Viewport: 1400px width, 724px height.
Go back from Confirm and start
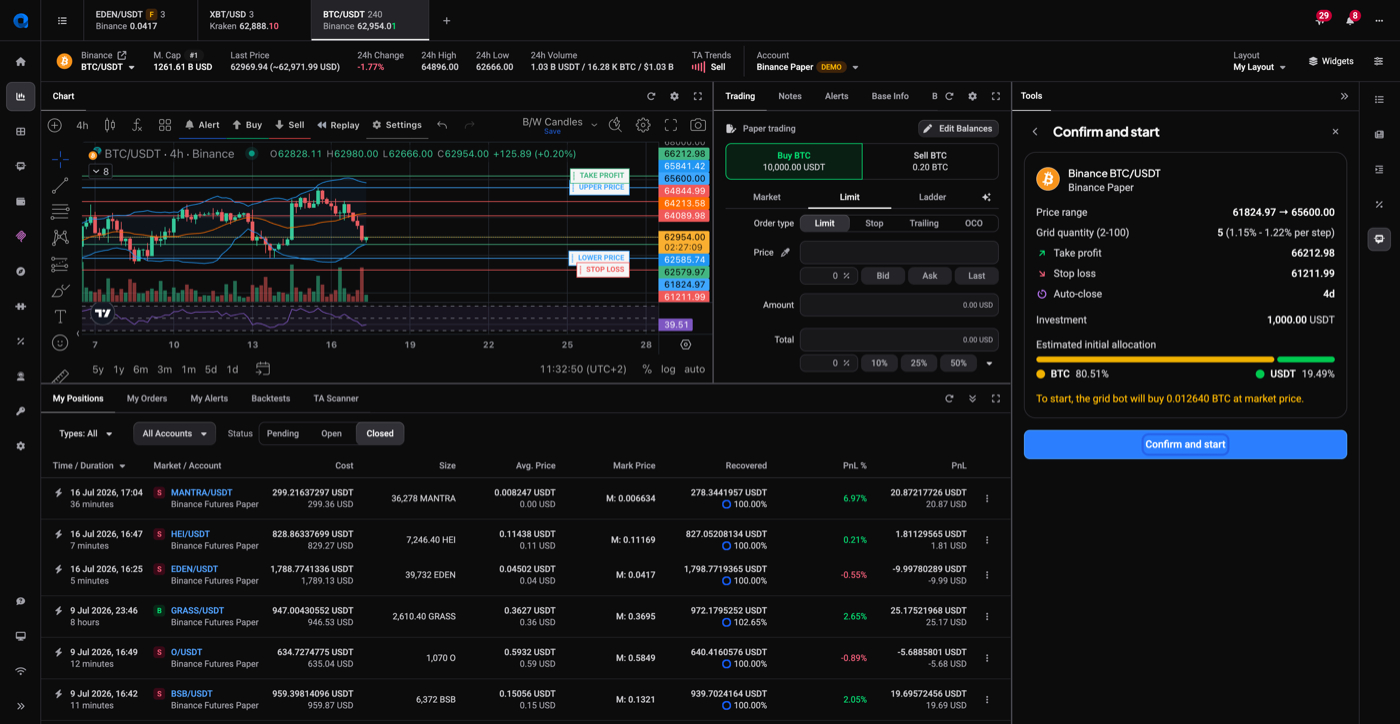(x=1035, y=132)
